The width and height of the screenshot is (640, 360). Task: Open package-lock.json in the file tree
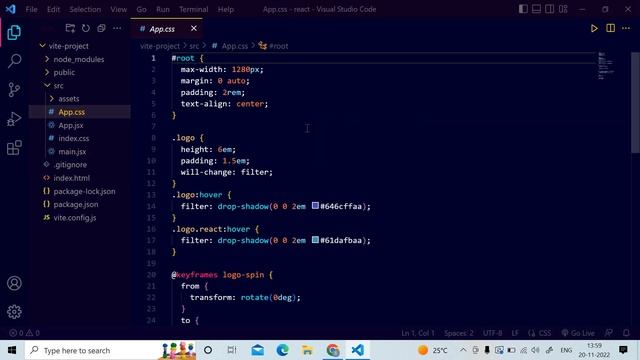coord(84,191)
